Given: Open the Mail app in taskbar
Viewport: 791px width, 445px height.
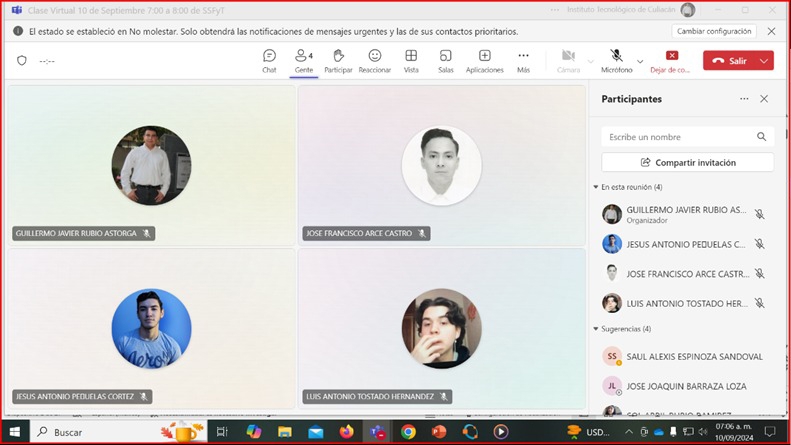Looking at the screenshot, I should (316, 432).
